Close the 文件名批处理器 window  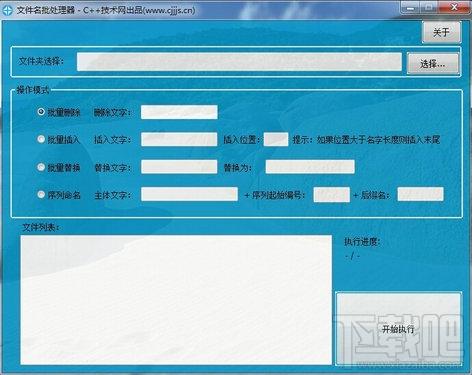[x=454, y=7]
